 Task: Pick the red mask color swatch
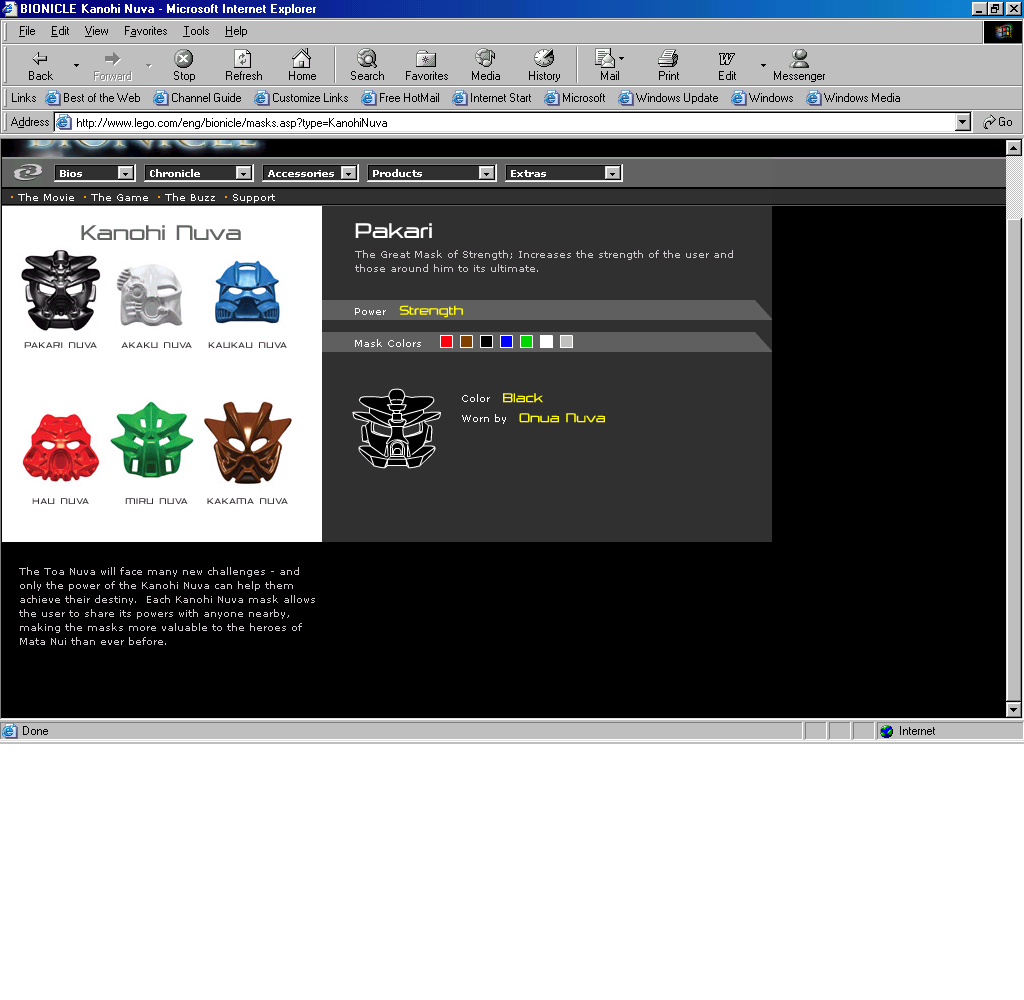pos(446,342)
